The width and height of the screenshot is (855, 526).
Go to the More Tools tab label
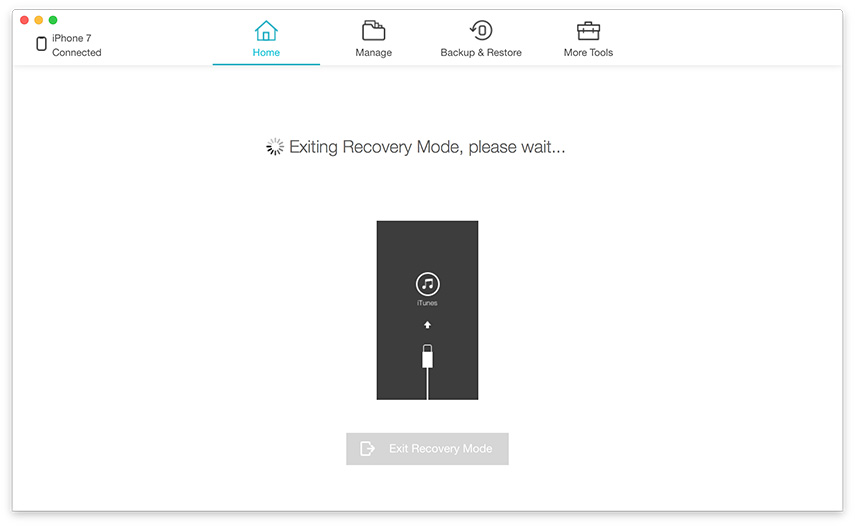pyautogui.click(x=588, y=52)
